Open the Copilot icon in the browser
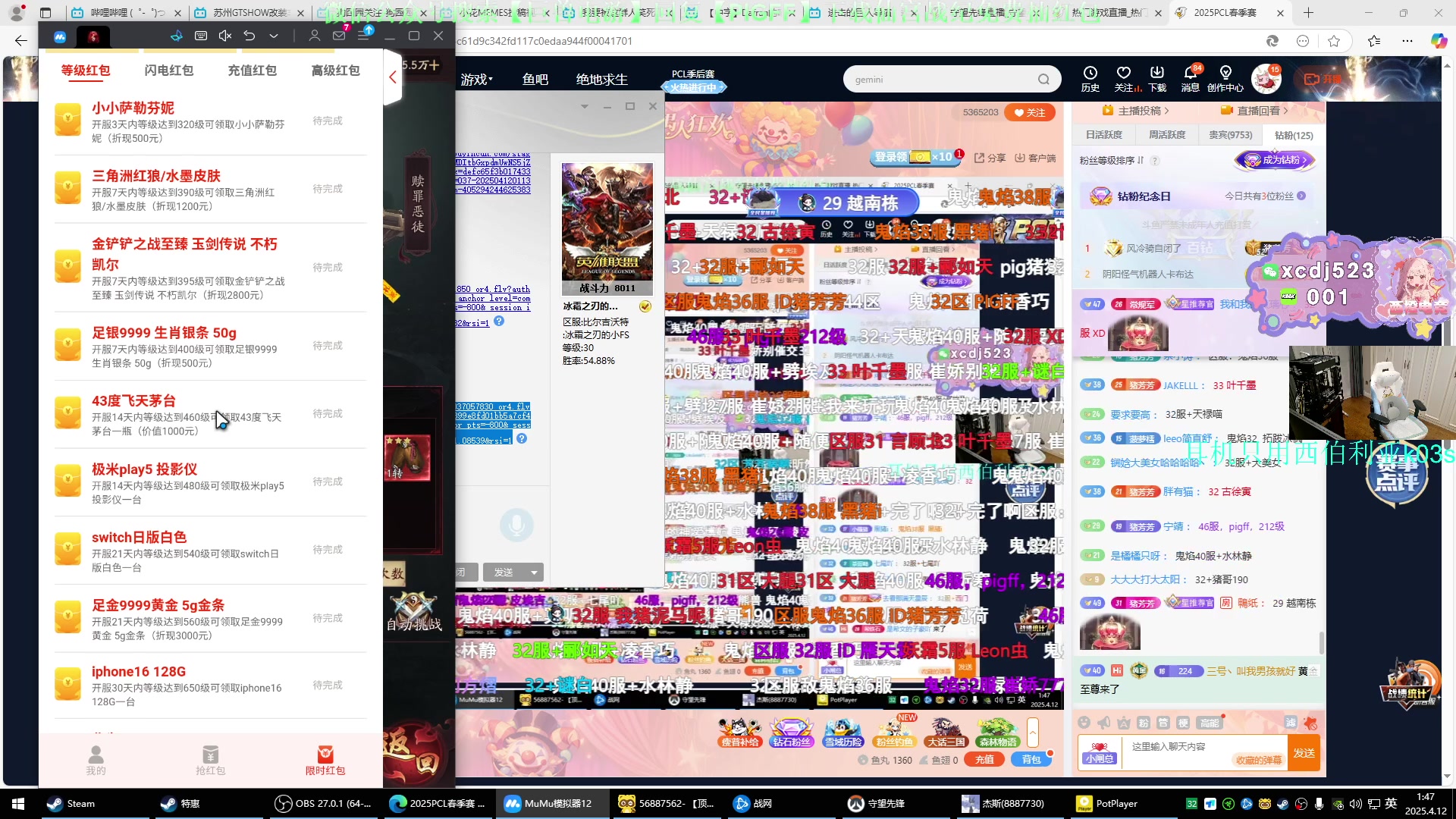Screen dimensions: 1456x819 pos(1439,41)
